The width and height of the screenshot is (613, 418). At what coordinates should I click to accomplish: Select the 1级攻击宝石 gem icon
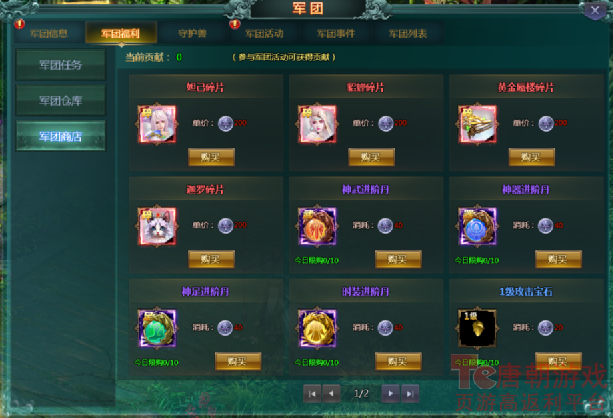coord(477,328)
